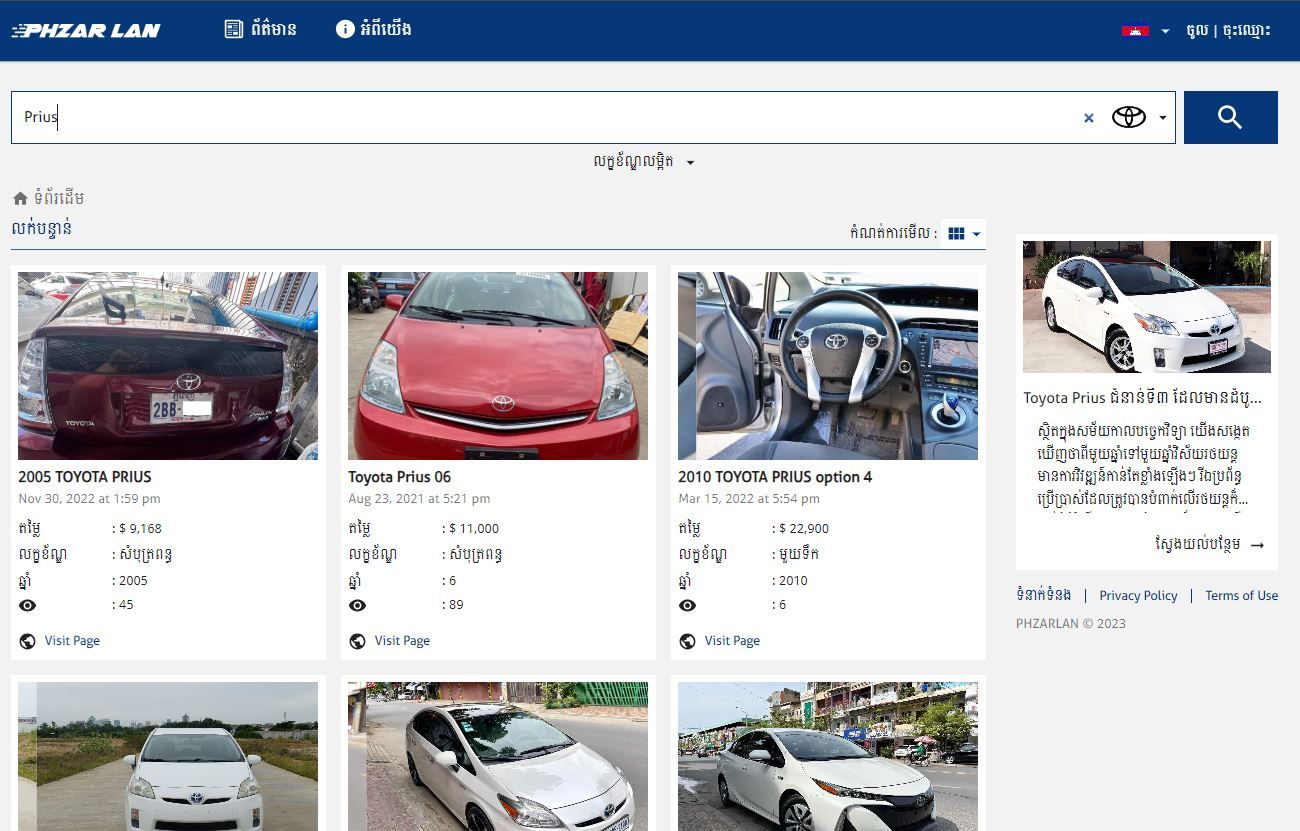Open the Privacy Policy link
The image size is (1300, 831).
(1138, 595)
